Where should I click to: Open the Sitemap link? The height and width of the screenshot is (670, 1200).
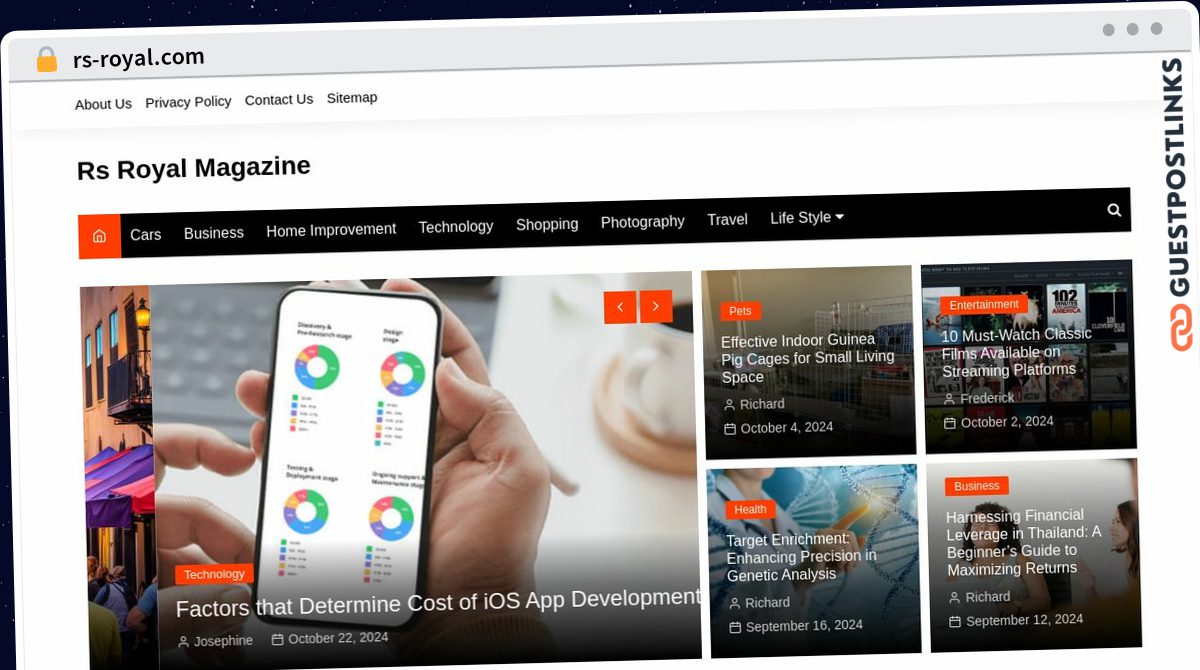[x=352, y=97]
